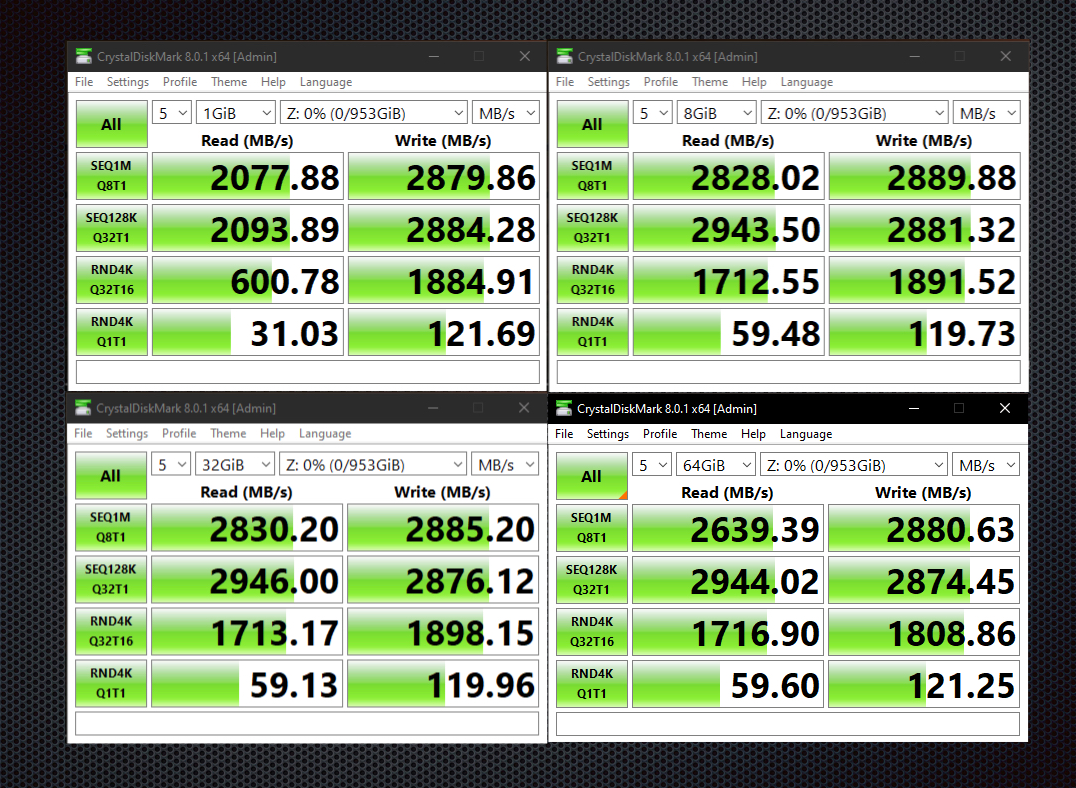The height and width of the screenshot is (788, 1076).
Task: Click comment field at bottom of 32GiB window
Action: [307, 723]
